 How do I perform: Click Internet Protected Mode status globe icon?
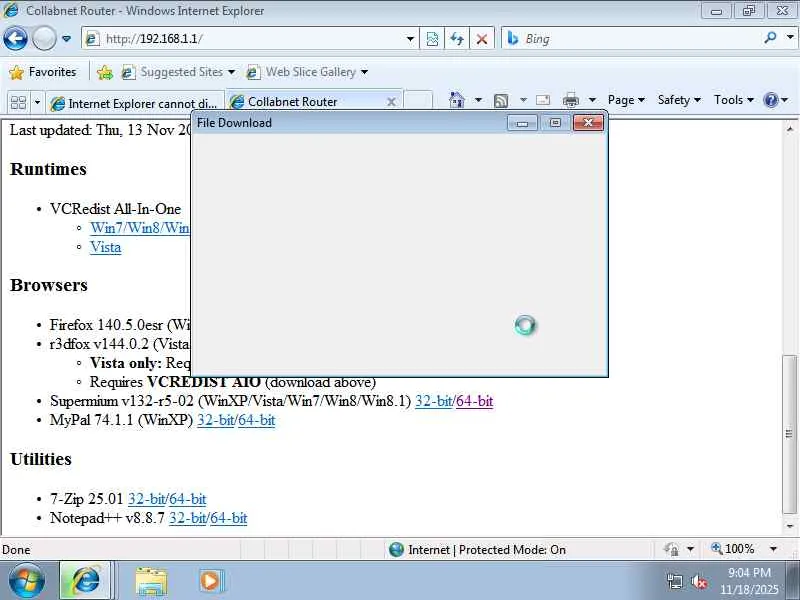[396, 549]
